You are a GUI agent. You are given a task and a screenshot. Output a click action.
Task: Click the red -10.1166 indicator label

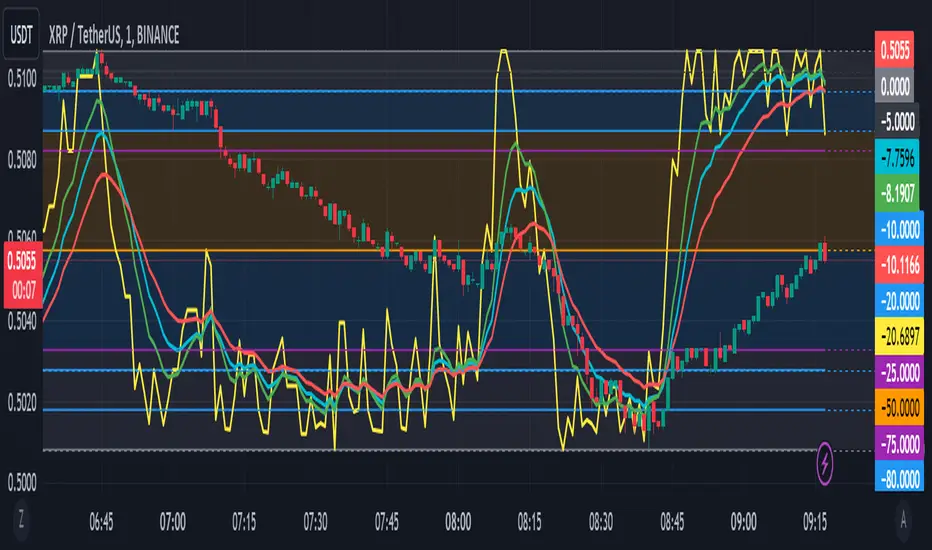coord(901,263)
